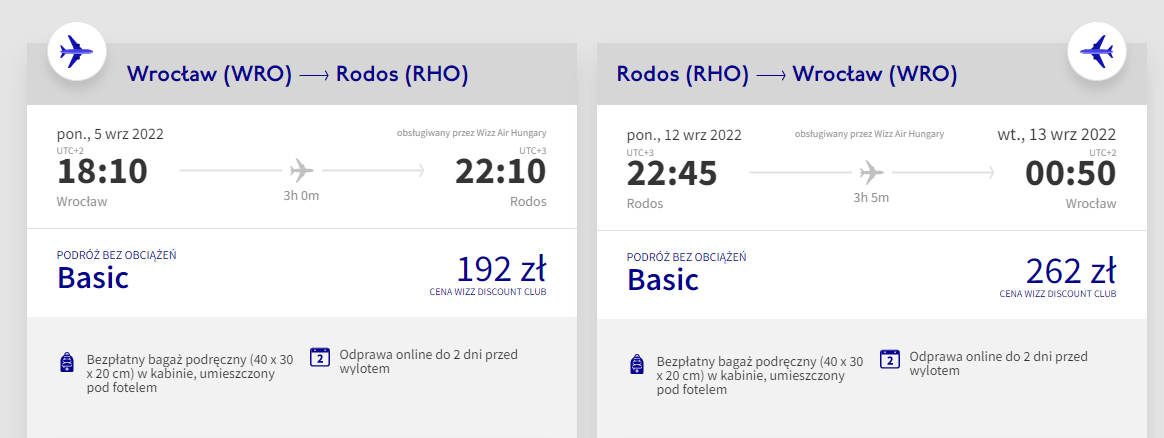Click the Basic fare label priced 262 zł
1164x438 pixels.
click(663, 280)
